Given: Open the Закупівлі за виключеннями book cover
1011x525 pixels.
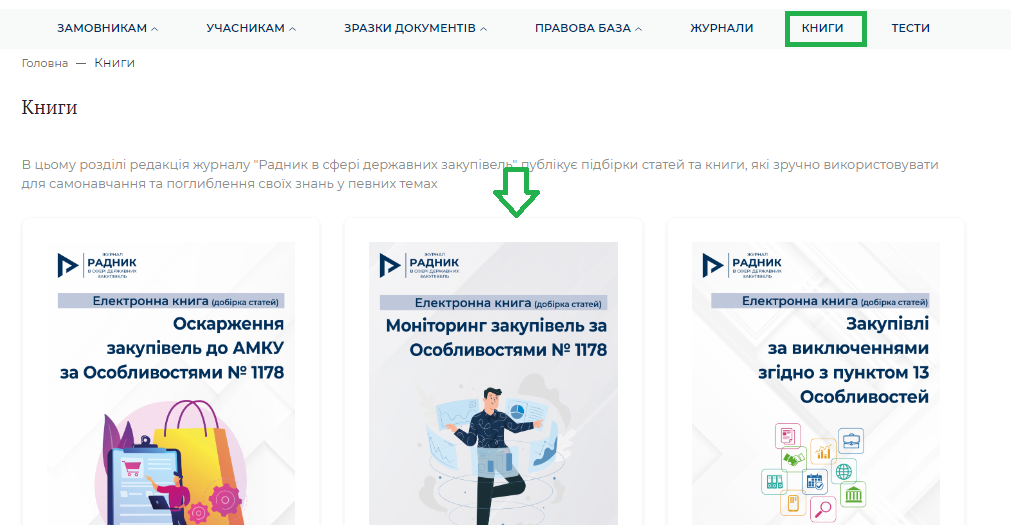Looking at the screenshot, I should click(816, 384).
